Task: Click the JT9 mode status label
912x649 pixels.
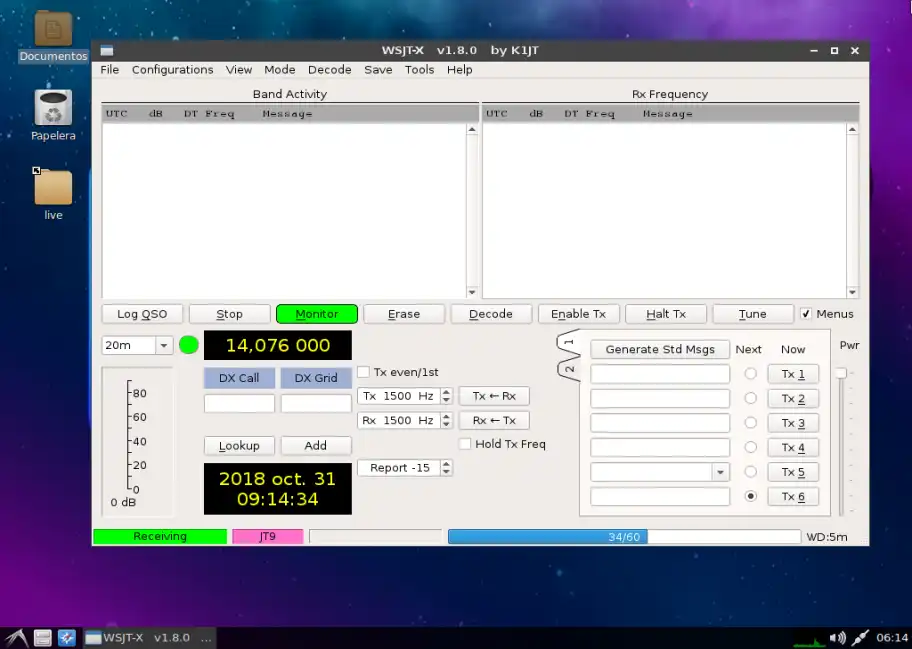Action: click(268, 536)
